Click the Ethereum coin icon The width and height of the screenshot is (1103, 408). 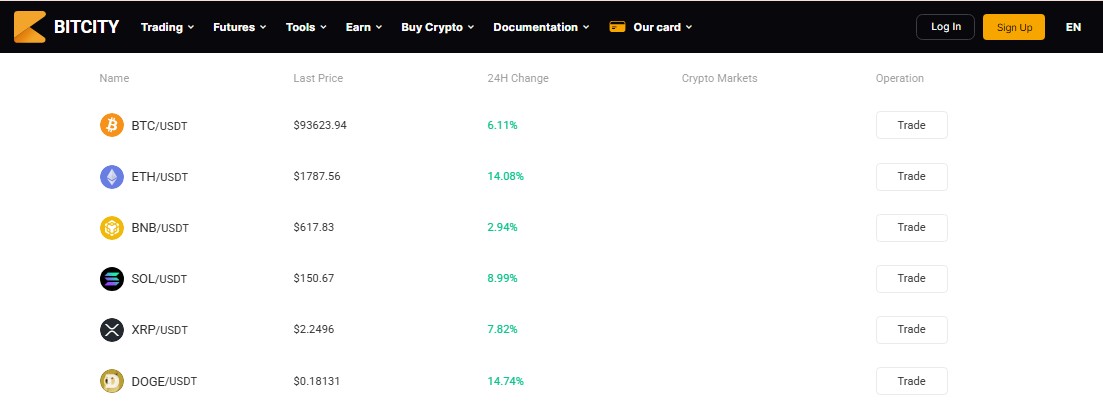pyautogui.click(x=112, y=177)
